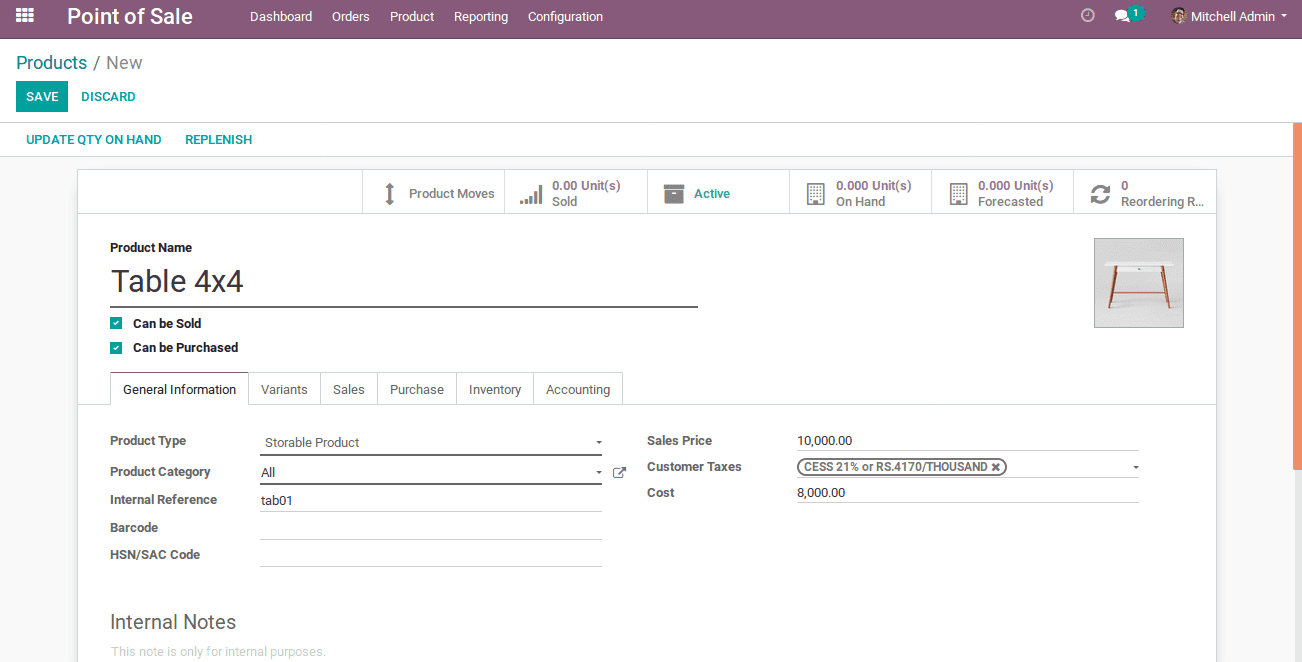Image resolution: width=1302 pixels, height=662 pixels.
Task: Expand the Product Category dropdown arrow
Action: pyautogui.click(x=599, y=473)
